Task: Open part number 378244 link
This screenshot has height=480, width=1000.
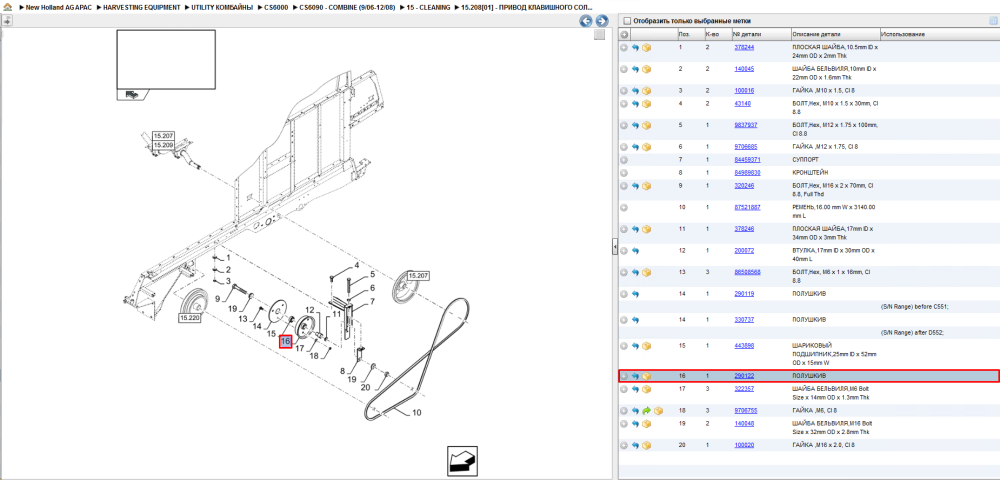Action: [x=744, y=48]
